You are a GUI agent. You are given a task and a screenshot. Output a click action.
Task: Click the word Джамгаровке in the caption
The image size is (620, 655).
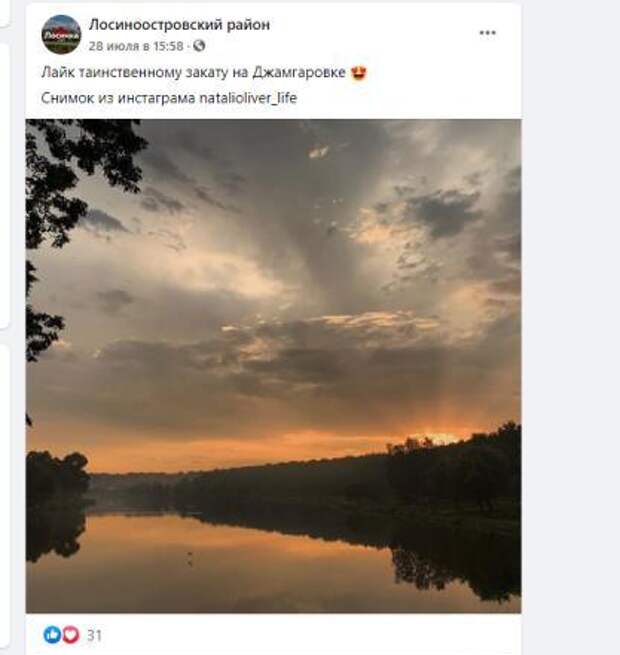pos(299,73)
